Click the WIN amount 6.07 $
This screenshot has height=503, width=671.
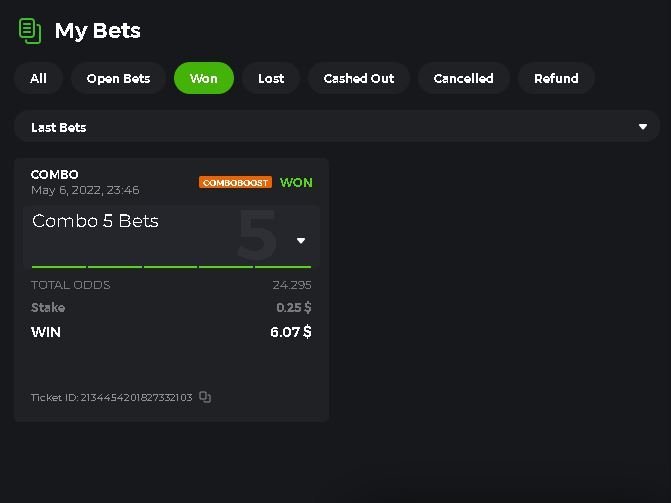290,332
